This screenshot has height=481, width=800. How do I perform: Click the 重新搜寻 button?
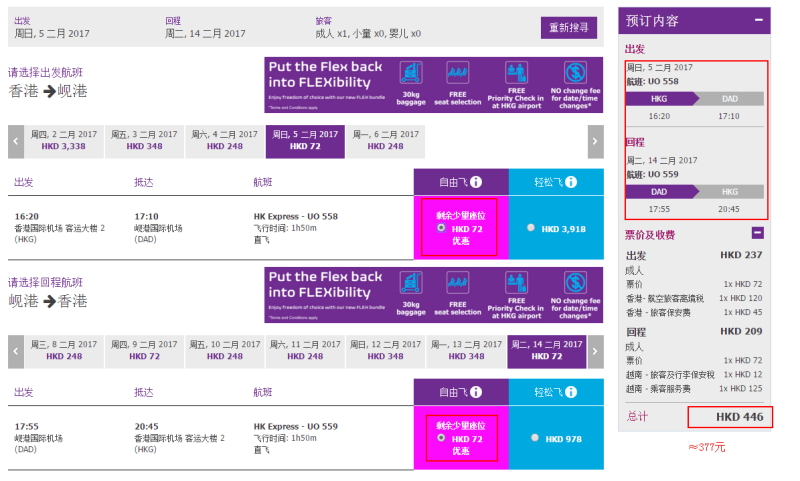[568, 28]
